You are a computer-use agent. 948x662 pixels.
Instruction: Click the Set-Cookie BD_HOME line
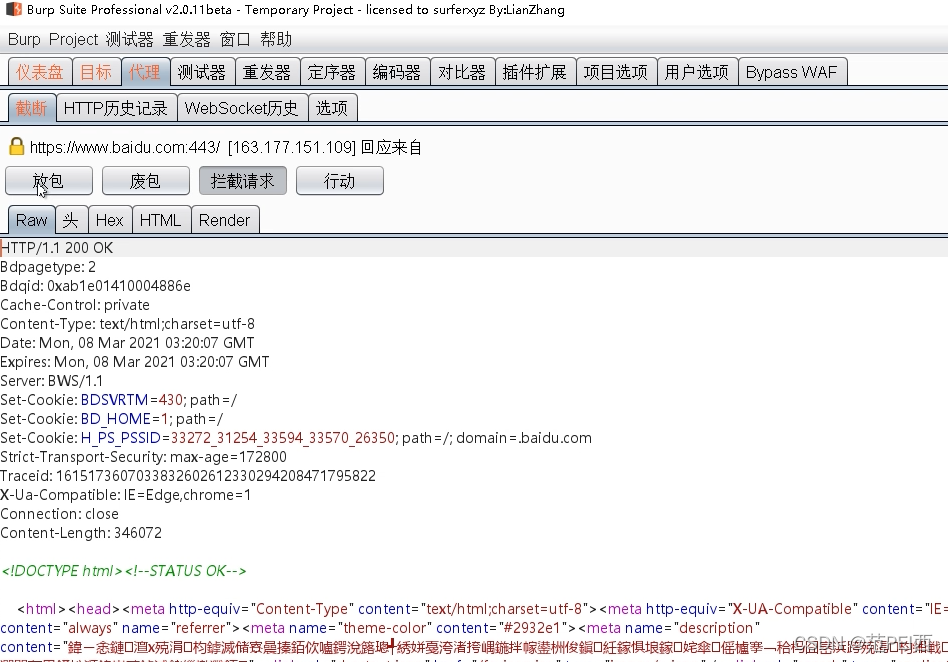(112, 418)
